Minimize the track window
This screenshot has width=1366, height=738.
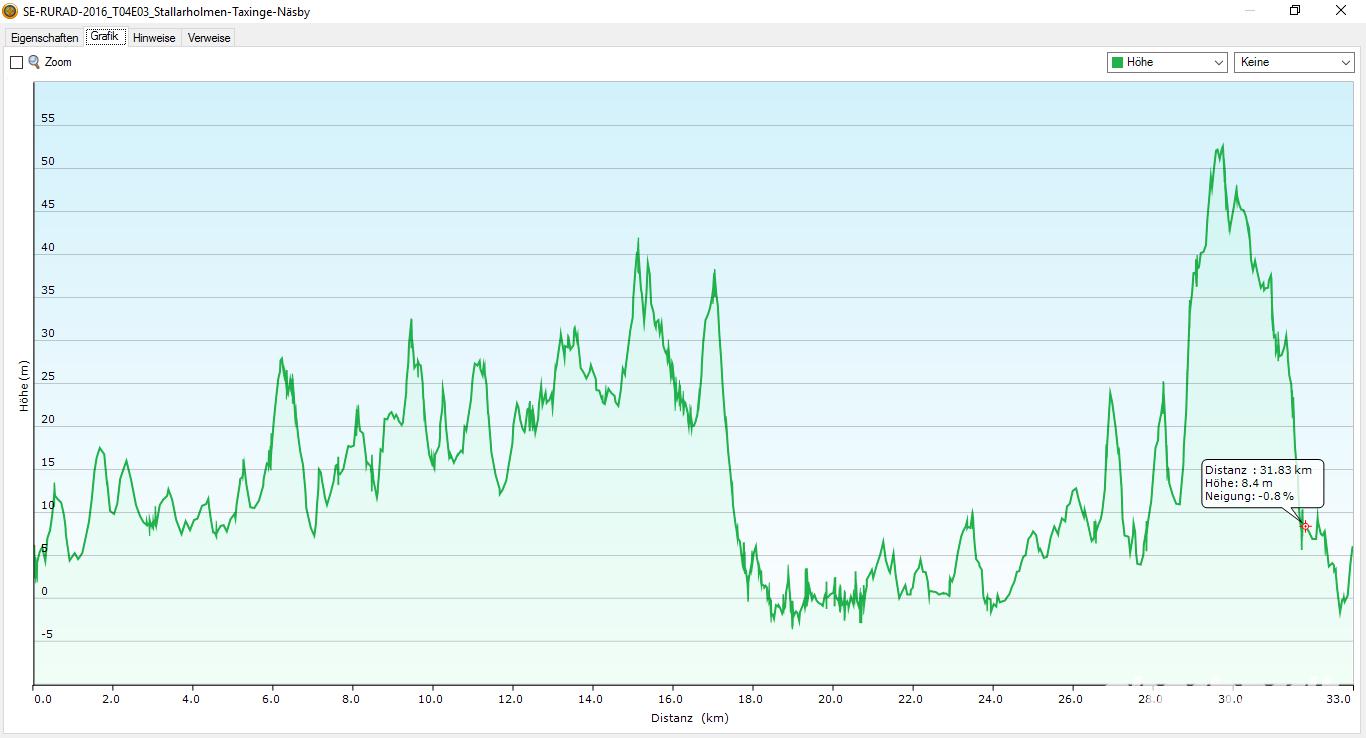point(1249,11)
